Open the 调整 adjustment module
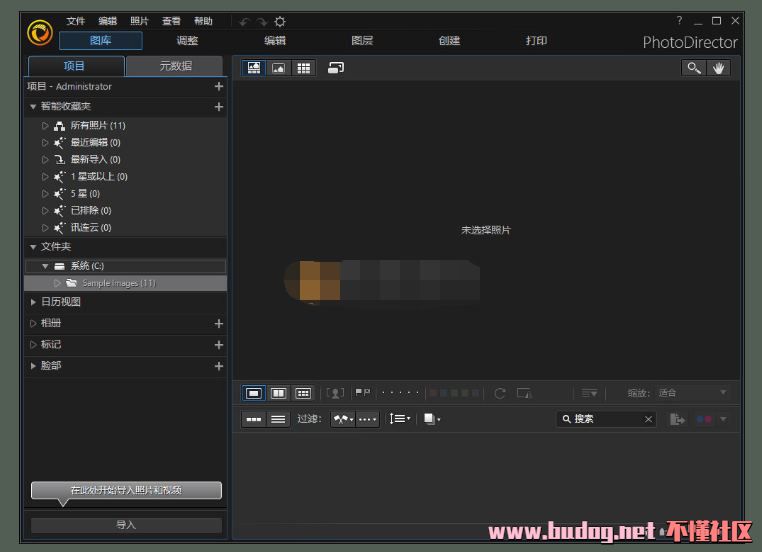Image resolution: width=762 pixels, height=552 pixels. (x=187, y=41)
